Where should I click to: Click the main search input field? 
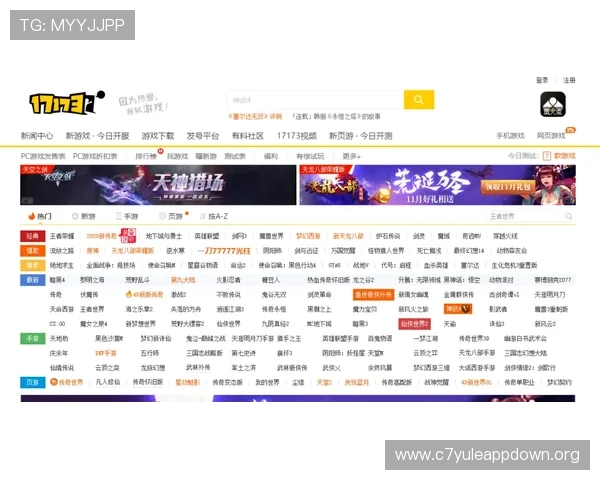316,100
